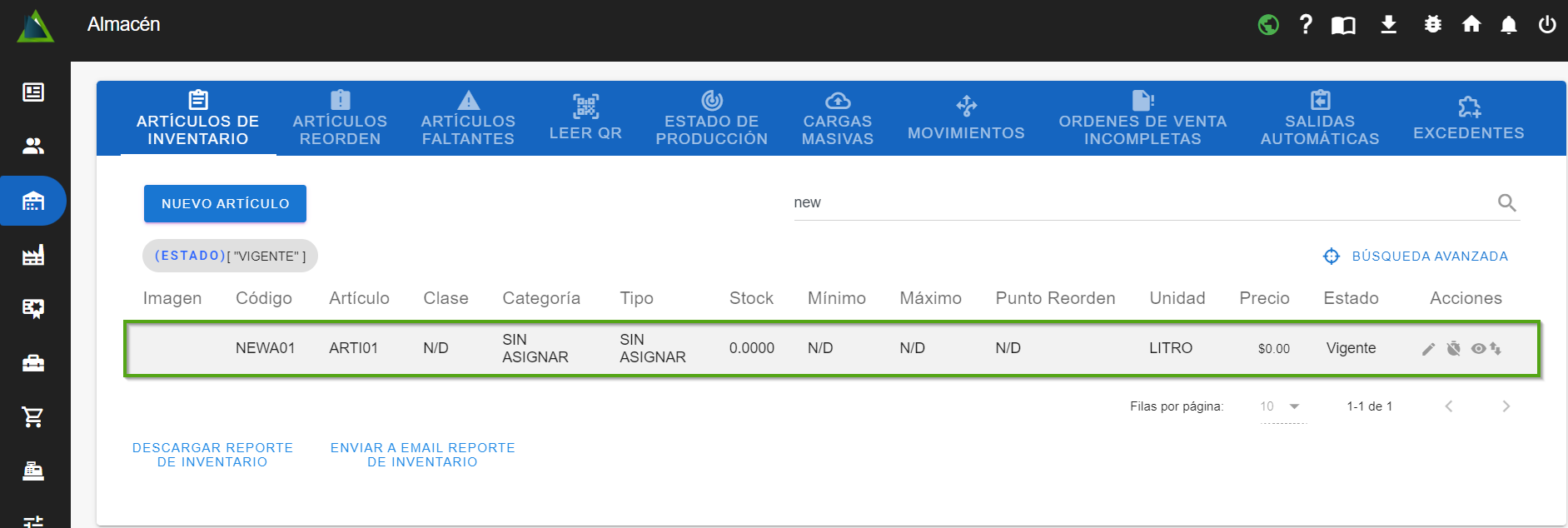Click the stock movement arrows icon
The width and height of the screenshot is (1568, 528).
coord(1496,349)
